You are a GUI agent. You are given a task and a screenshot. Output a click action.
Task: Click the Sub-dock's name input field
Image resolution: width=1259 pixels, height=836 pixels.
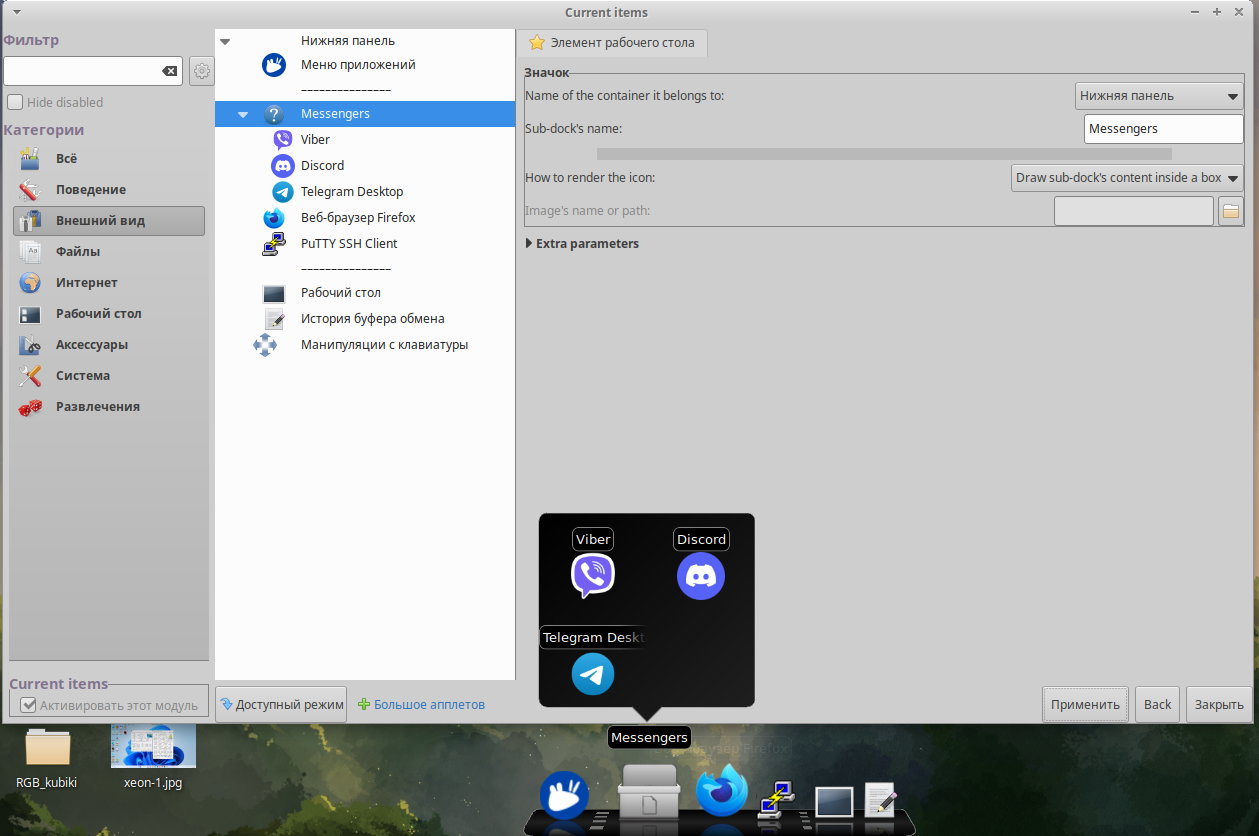(x=1164, y=129)
